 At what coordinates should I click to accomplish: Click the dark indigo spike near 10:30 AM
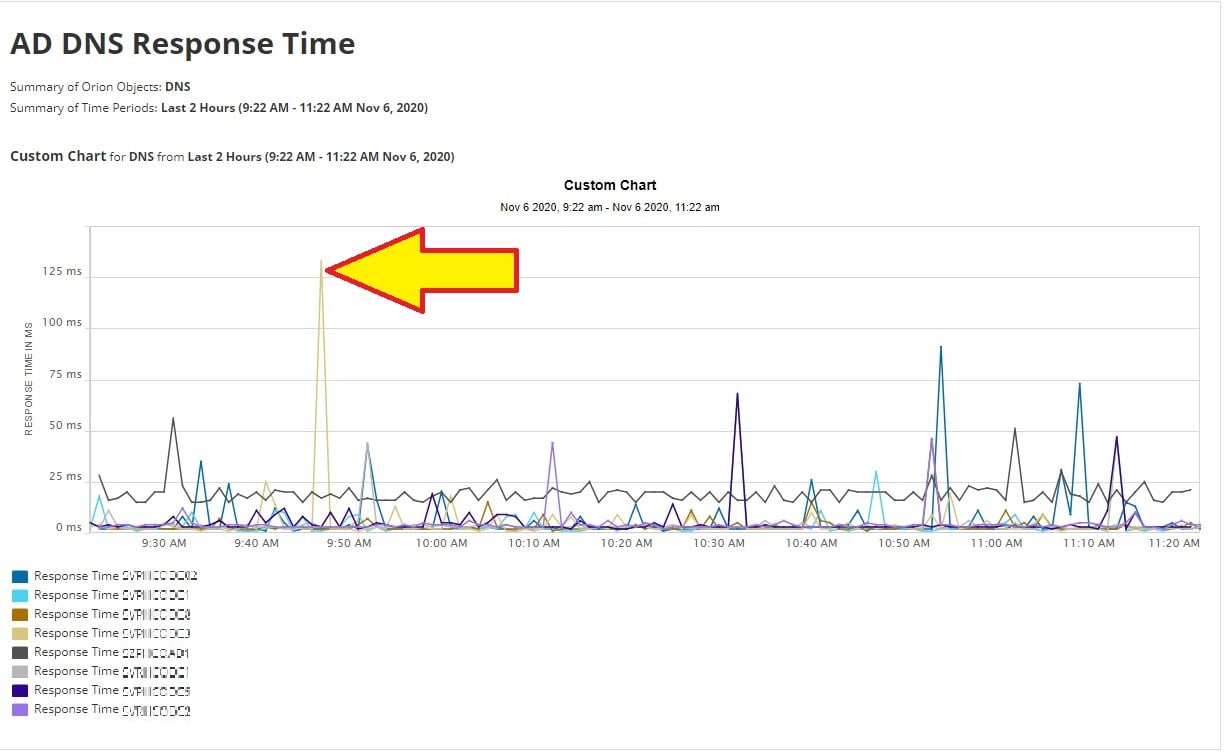point(737,394)
